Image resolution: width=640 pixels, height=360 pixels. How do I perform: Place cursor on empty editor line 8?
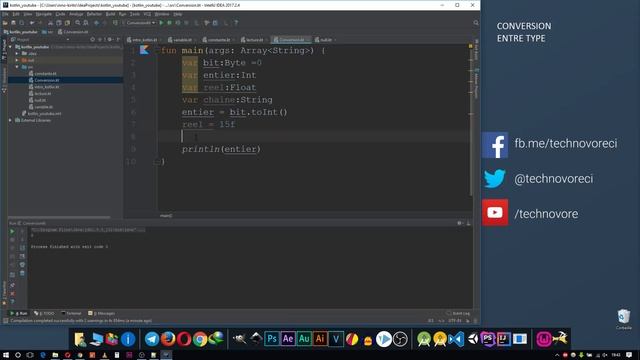[x=314, y=136]
